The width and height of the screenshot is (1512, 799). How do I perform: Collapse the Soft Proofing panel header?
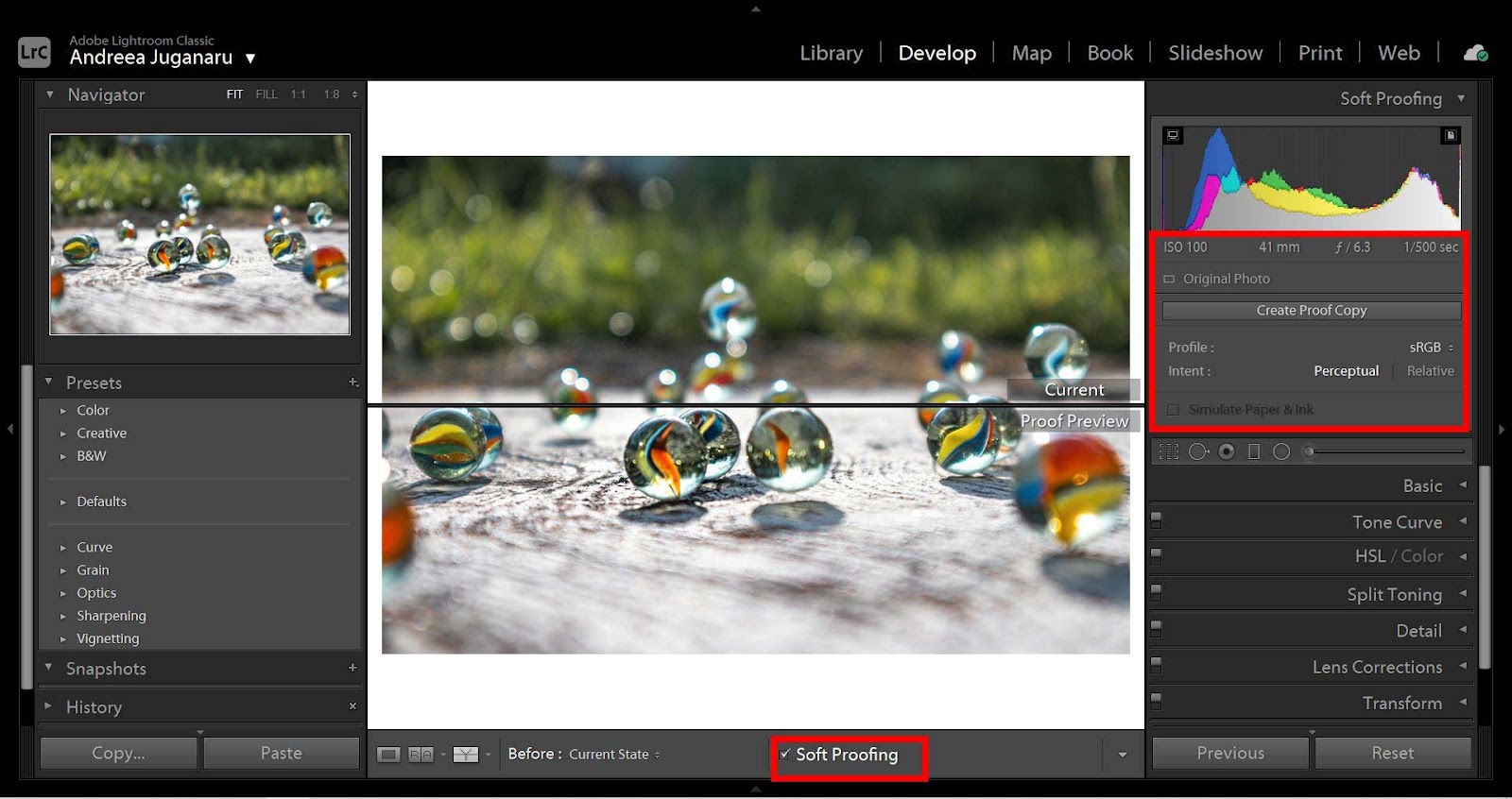click(1461, 98)
